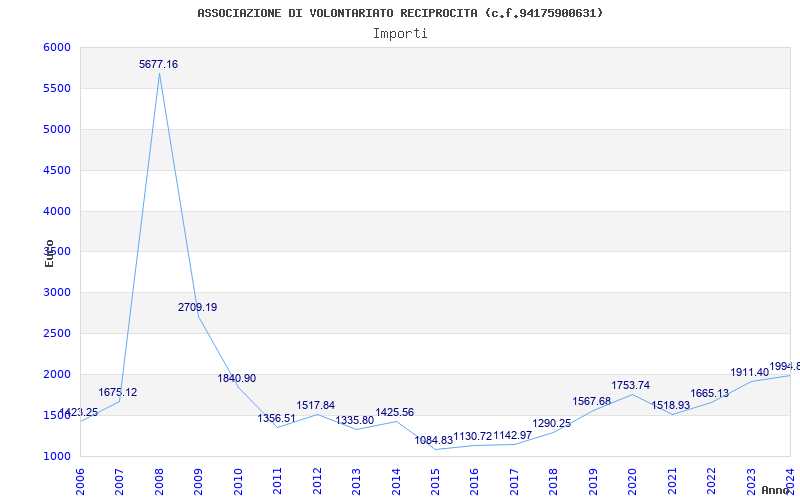Click the data label 1675.12
The image size is (800, 500).
118,392
